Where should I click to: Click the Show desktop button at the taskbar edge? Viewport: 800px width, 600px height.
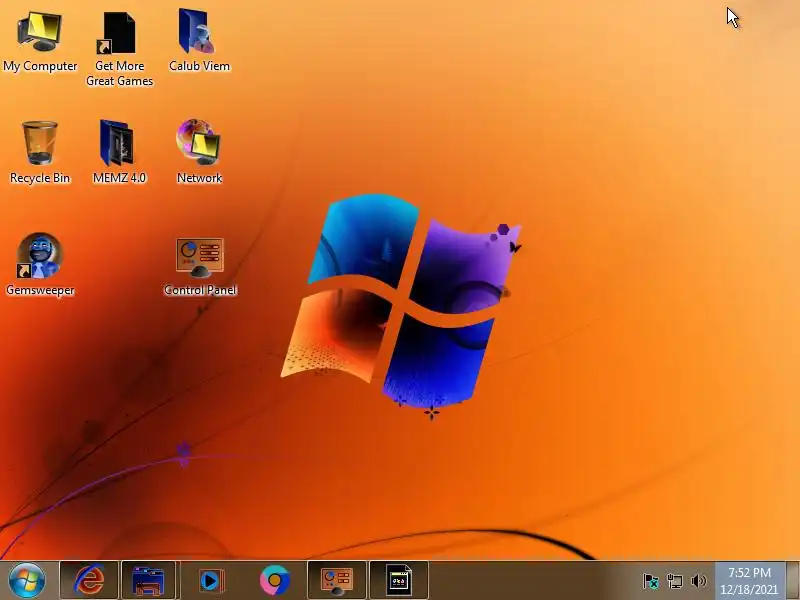click(793, 581)
